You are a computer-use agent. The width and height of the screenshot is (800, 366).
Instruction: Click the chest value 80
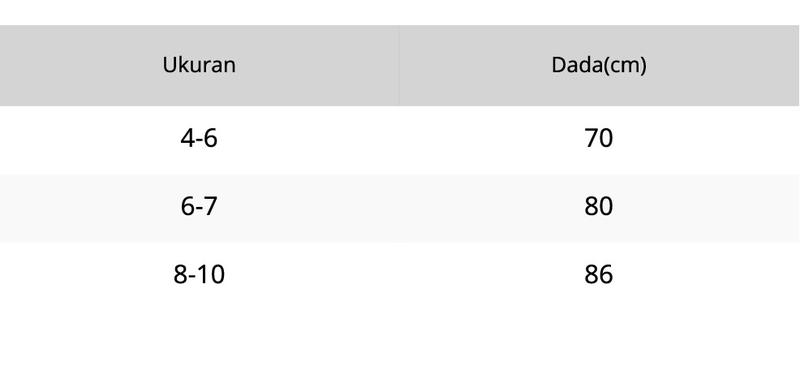pos(598,207)
